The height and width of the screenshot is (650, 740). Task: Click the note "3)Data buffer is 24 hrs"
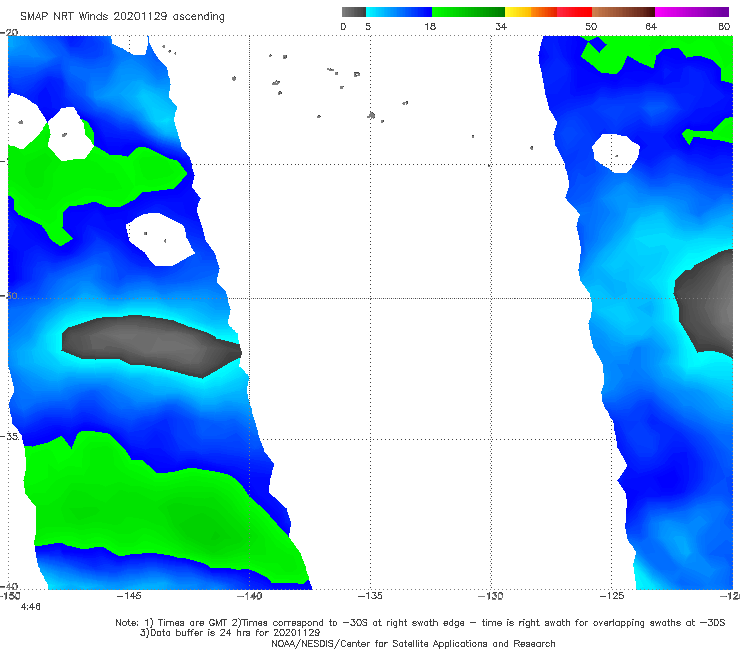point(230,633)
